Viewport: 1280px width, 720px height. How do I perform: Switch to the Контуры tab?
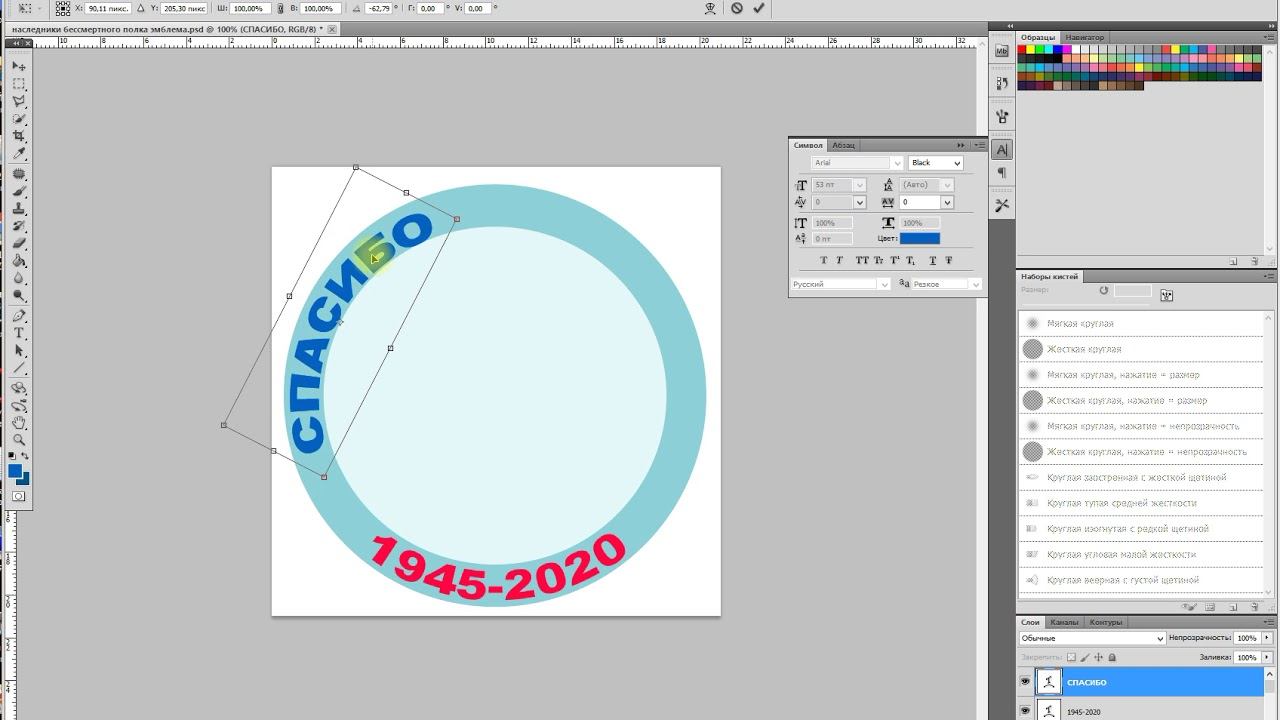point(1106,622)
